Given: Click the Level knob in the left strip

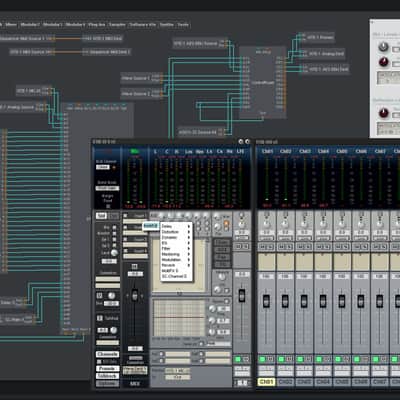Looking at the screenshot, I should (x=114, y=253).
